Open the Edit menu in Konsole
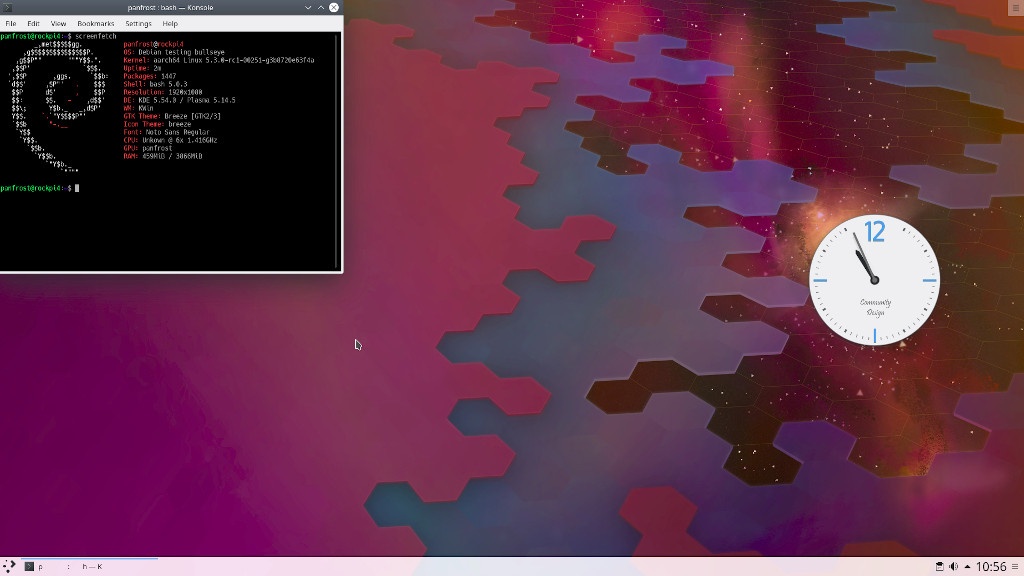1024x576 pixels. 33,24
